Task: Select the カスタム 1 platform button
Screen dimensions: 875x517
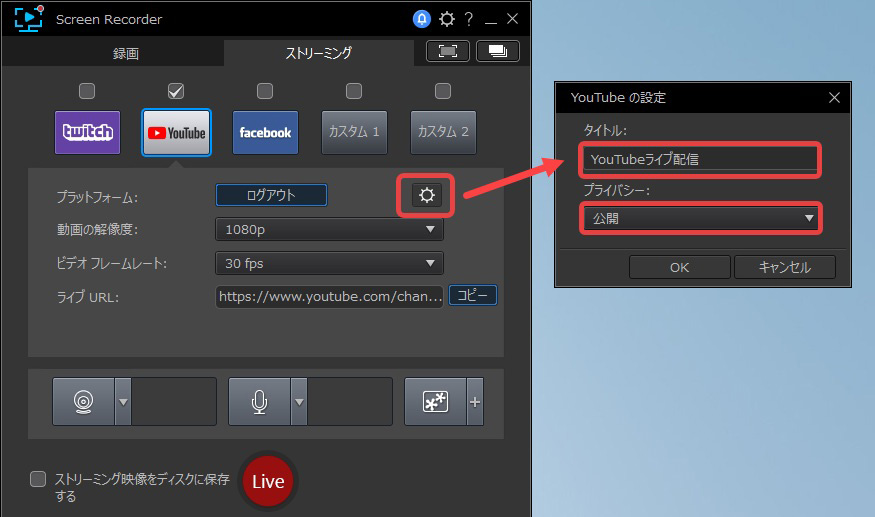Action: (354, 132)
